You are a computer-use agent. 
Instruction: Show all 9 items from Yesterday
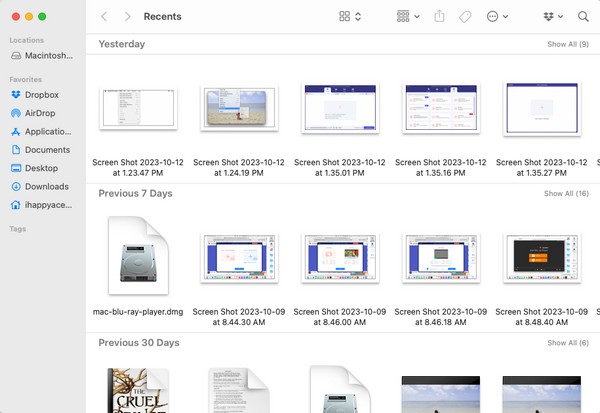[568, 45]
